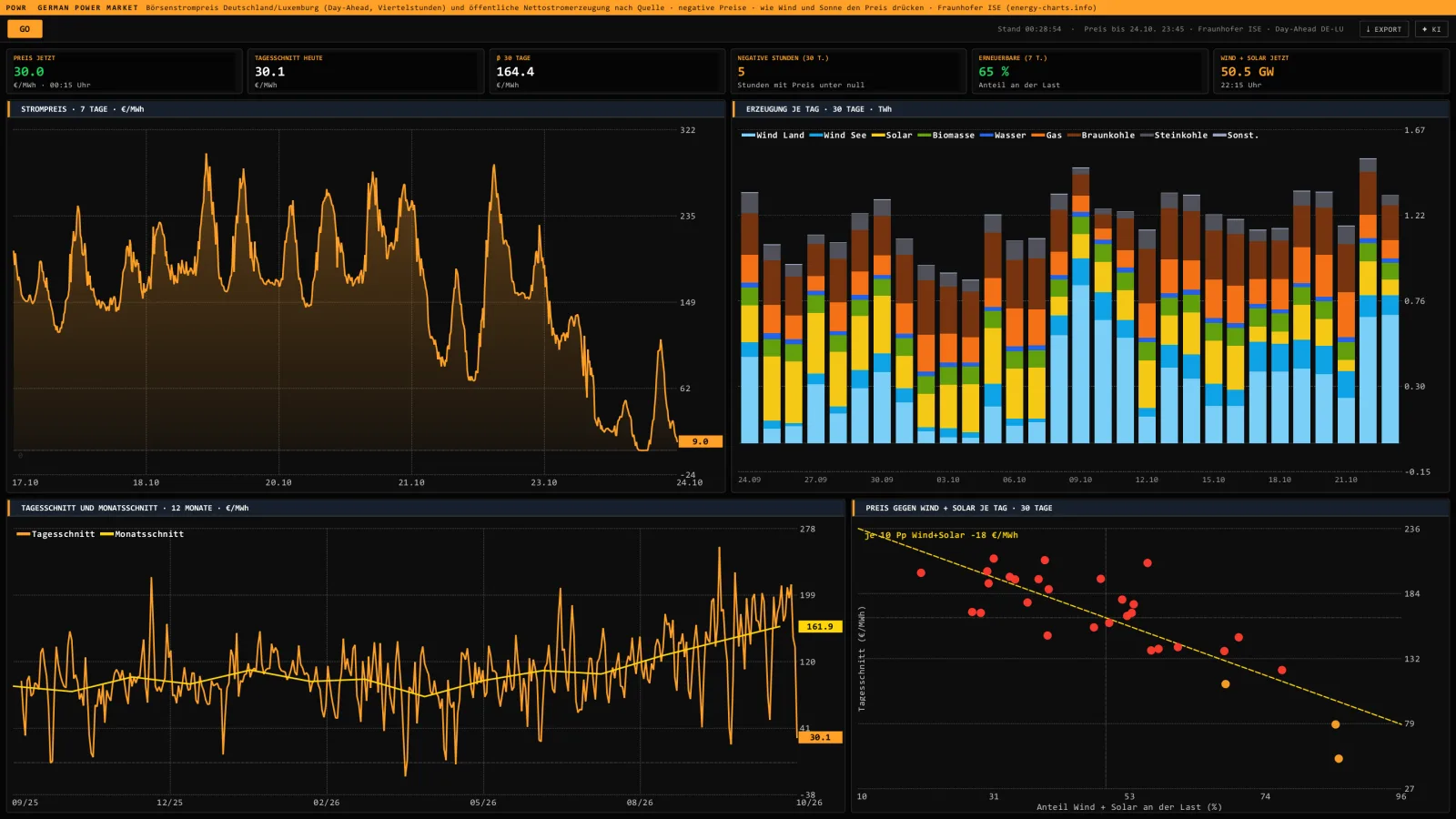This screenshot has height=819, width=1456.
Task: Toggle the Braunkohle legend entry
Action: pos(1101,136)
